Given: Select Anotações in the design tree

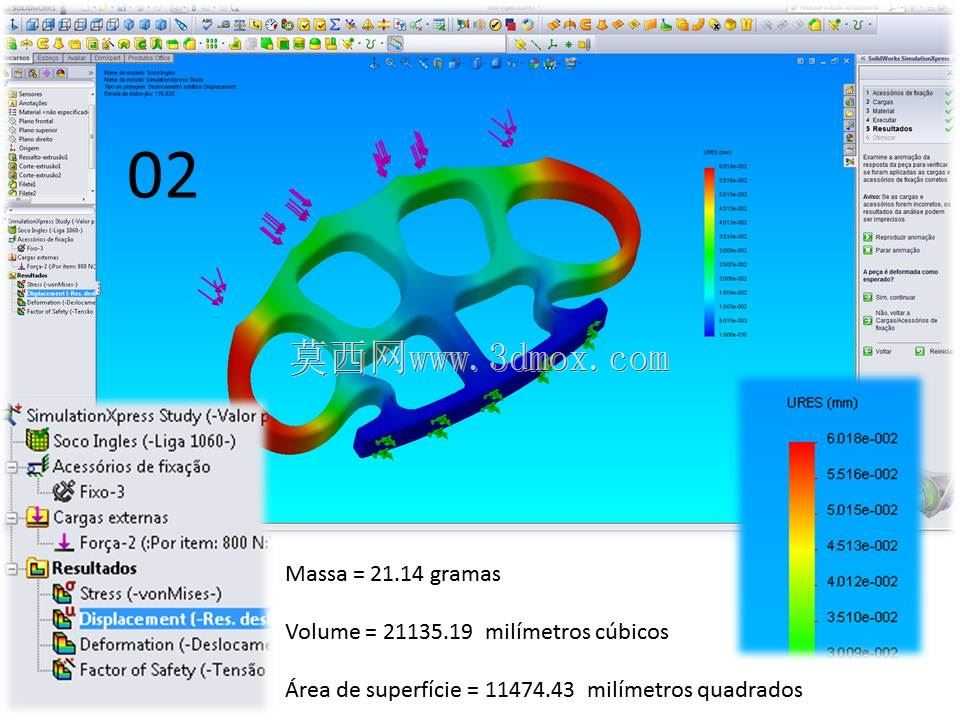Looking at the screenshot, I should [28, 103].
